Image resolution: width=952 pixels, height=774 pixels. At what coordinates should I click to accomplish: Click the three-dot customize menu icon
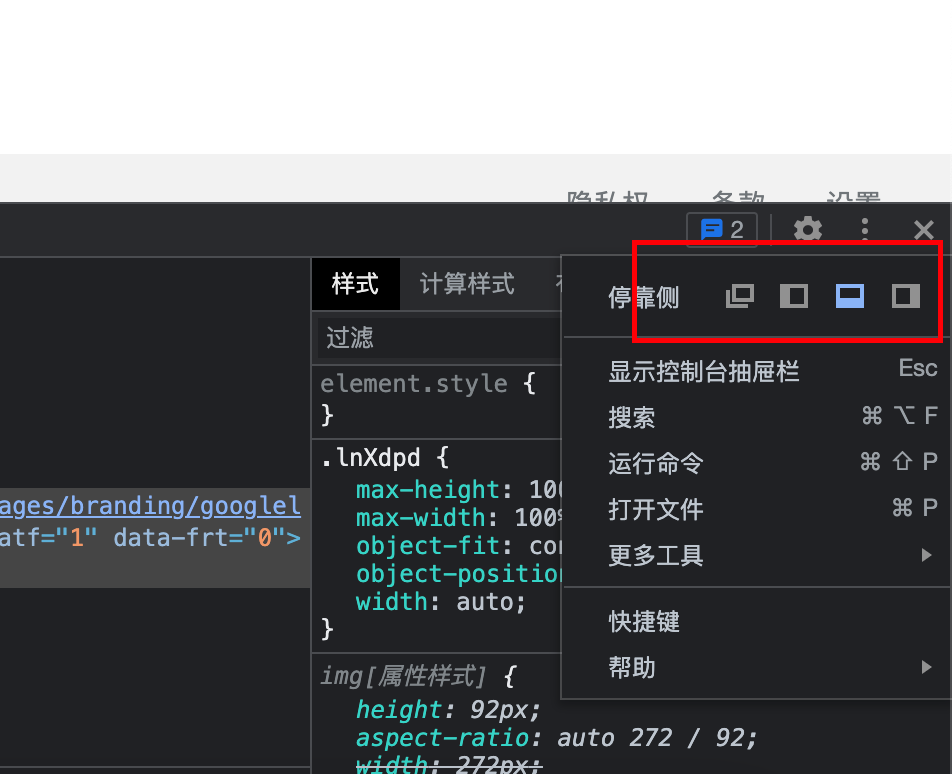click(865, 230)
